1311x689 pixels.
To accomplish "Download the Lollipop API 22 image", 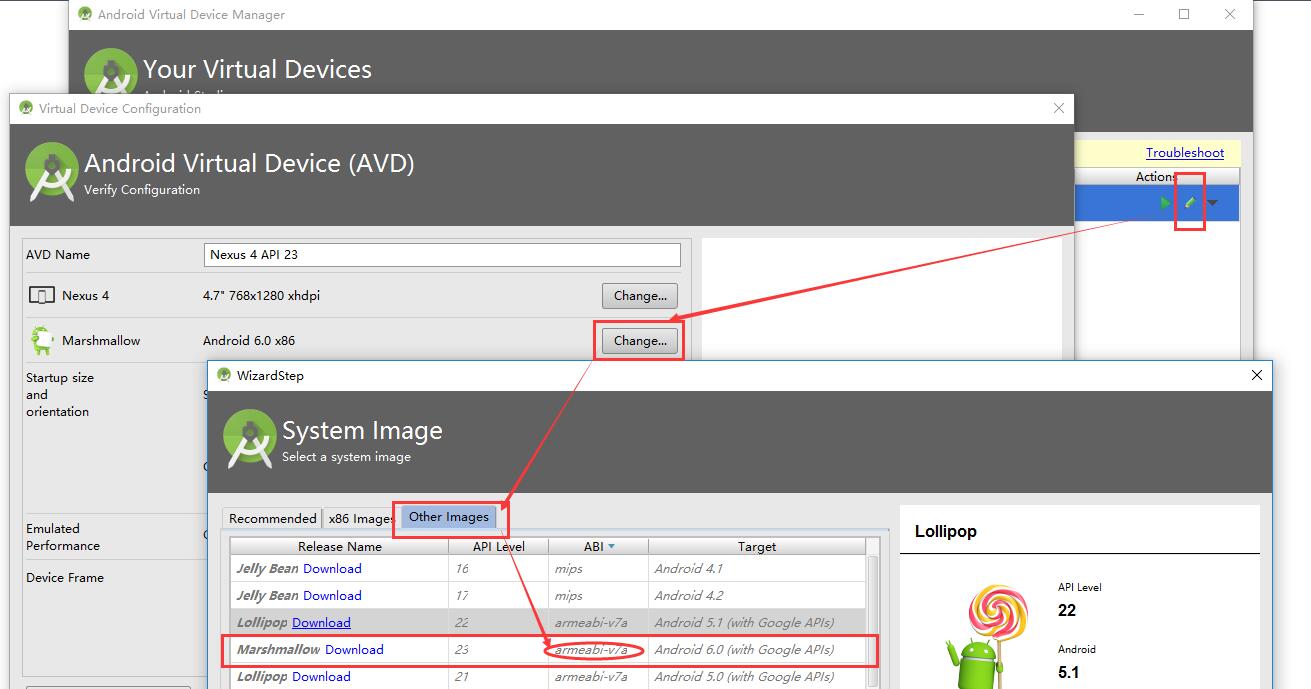I will pos(322,622).
